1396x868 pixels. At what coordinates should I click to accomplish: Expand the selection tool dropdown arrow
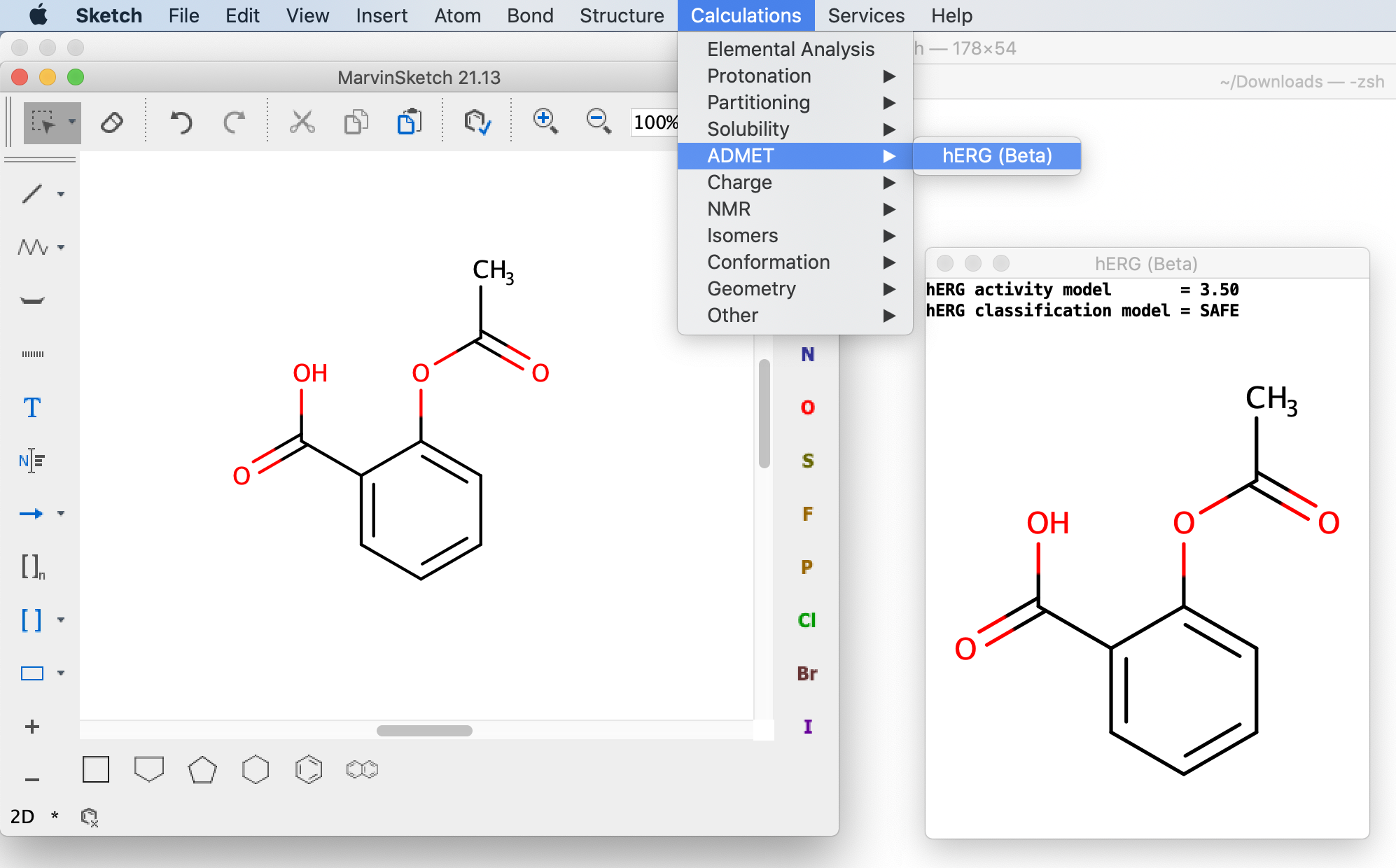tap(71, 122)
